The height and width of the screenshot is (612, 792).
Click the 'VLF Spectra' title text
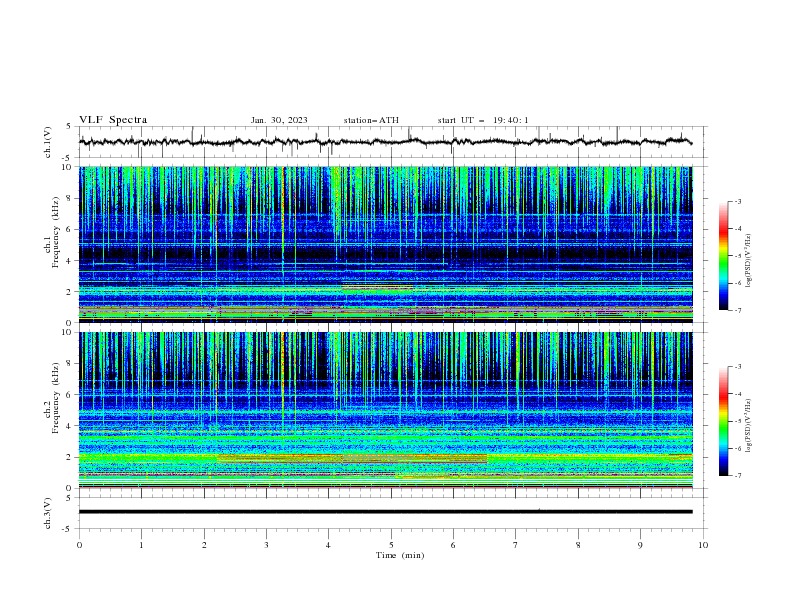point(113,120)
